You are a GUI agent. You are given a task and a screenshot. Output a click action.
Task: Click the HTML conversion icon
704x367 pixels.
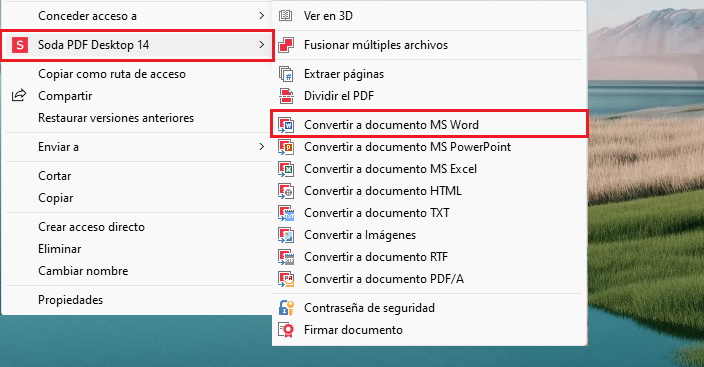[x=286, y=191]
